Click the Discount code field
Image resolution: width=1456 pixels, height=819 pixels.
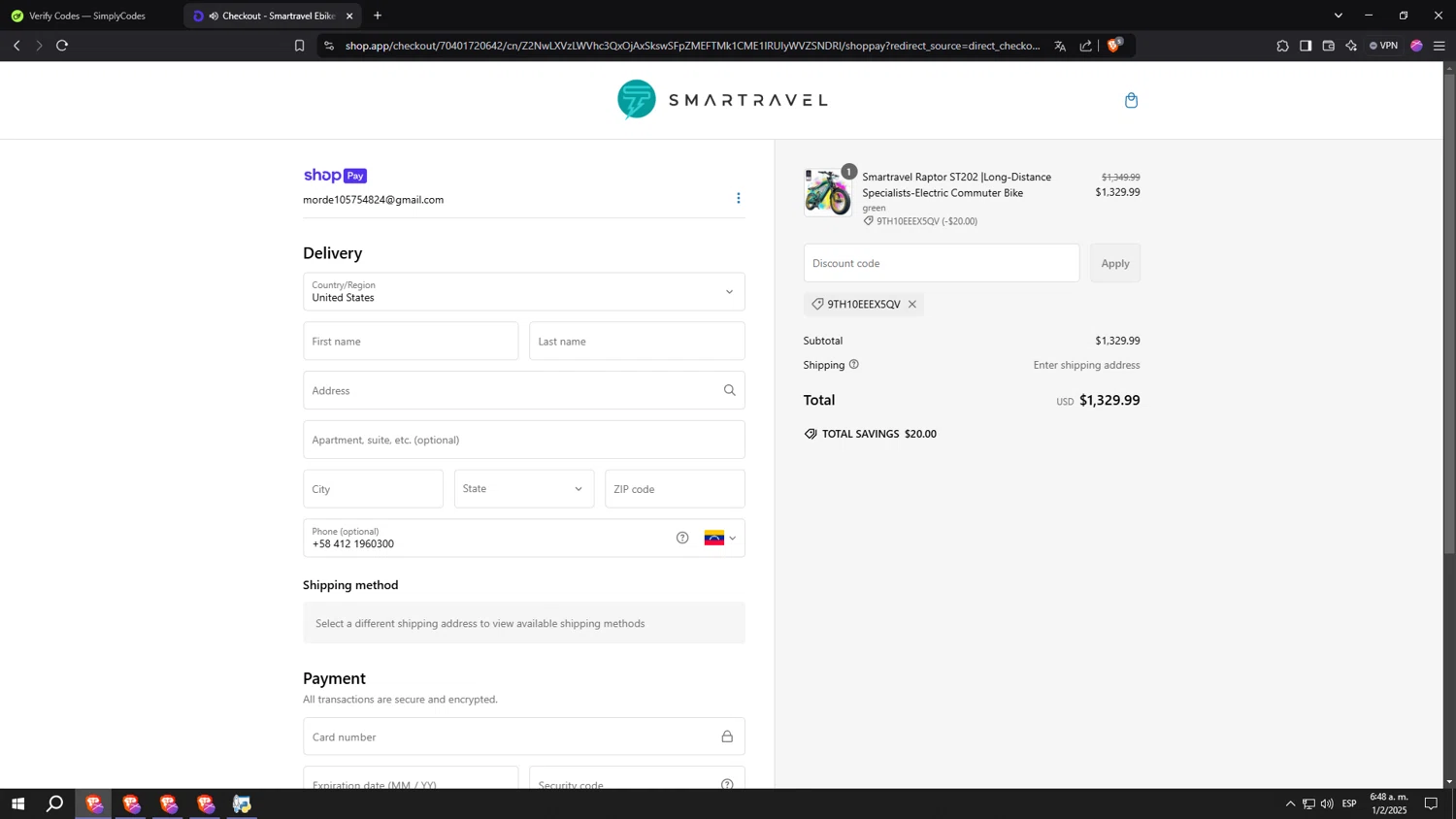(x=942, y=263)
